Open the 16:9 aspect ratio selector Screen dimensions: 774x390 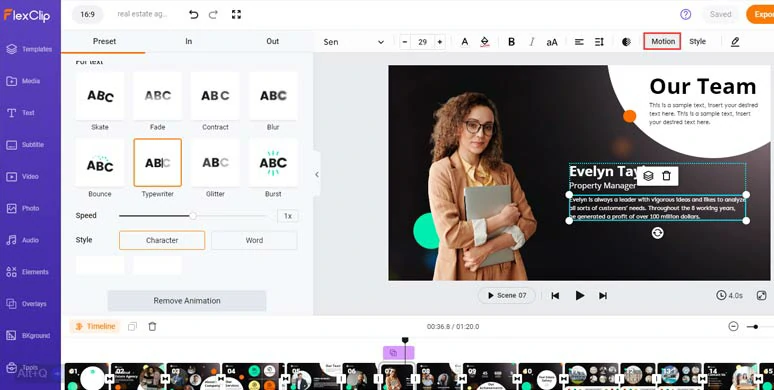(87, 14)
